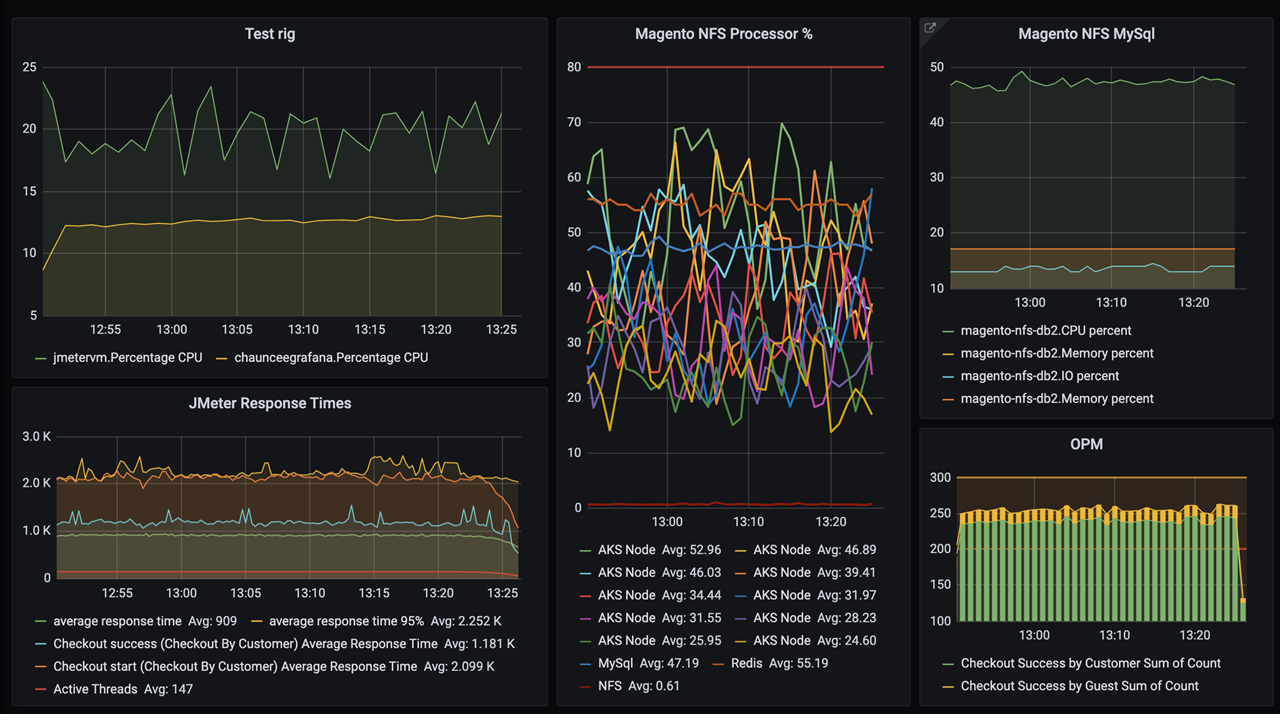This screenshot has width=1280, height=720.
Task: Click the Redis Avg 55.19 legend entry
Action: pos(770,663)
